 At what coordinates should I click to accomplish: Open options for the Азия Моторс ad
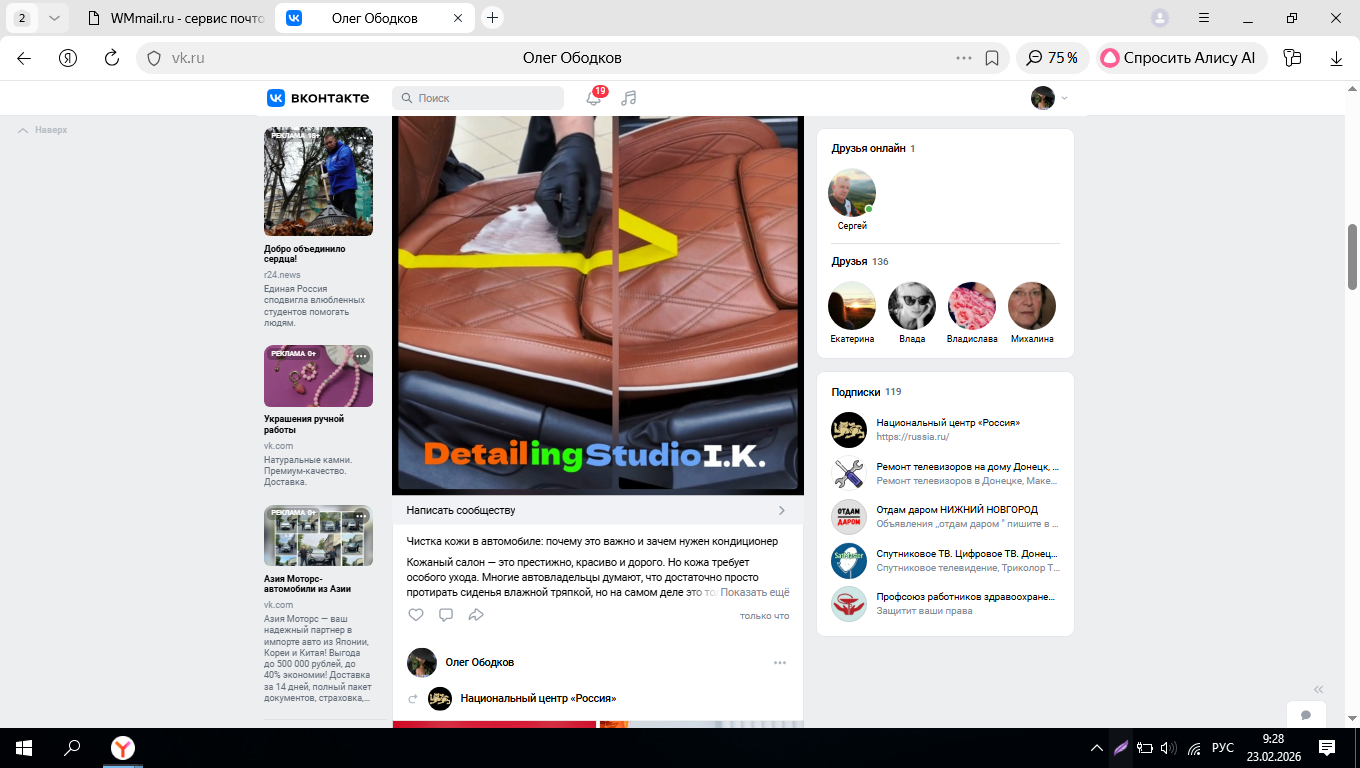click(361, 516)
